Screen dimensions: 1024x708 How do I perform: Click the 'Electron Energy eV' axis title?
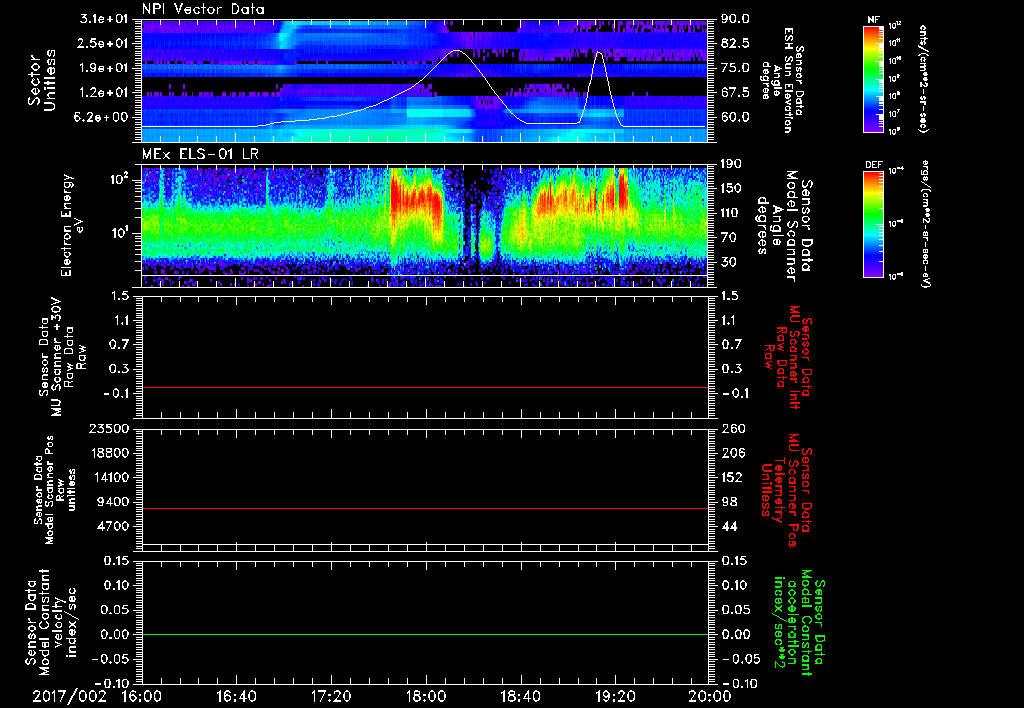pos(74,225)
